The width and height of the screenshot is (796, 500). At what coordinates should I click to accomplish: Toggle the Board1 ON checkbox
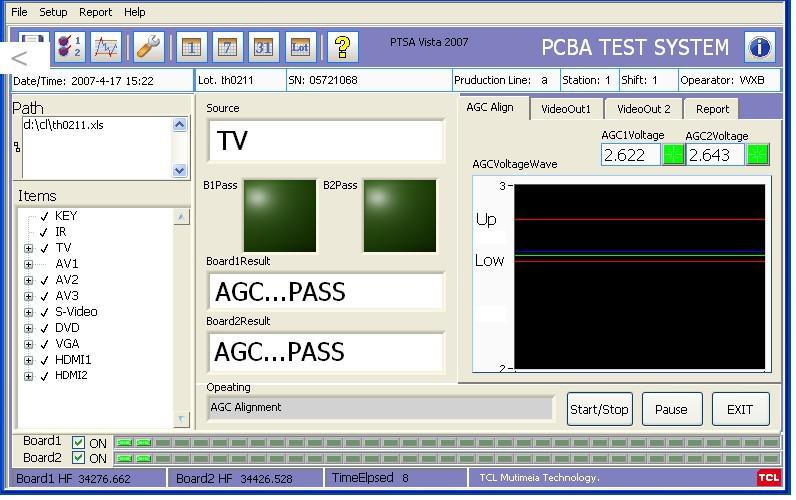point(79,443)
